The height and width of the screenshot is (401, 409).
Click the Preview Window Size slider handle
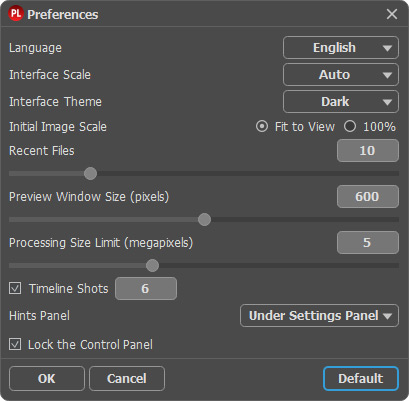[x=204, y=220]
